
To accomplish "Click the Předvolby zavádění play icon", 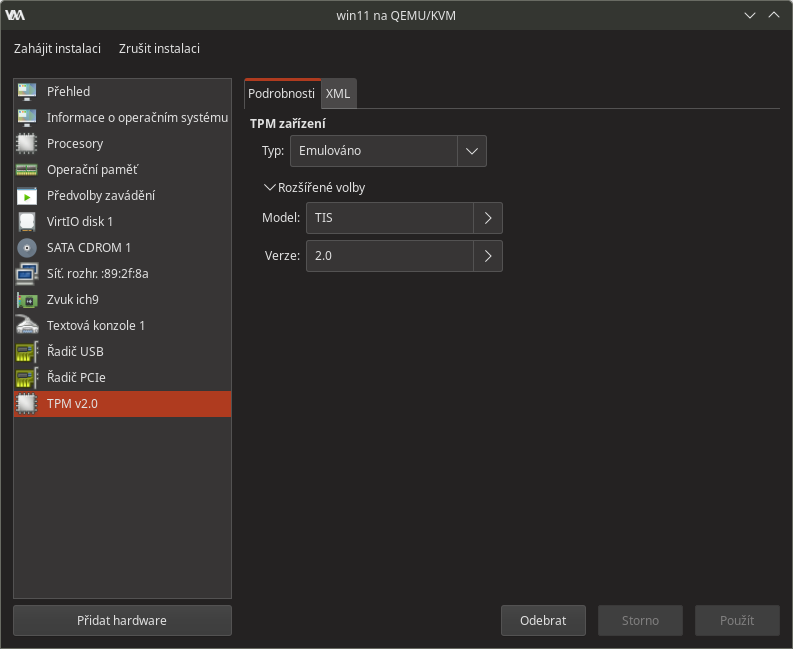I will (x=27, y=196).
